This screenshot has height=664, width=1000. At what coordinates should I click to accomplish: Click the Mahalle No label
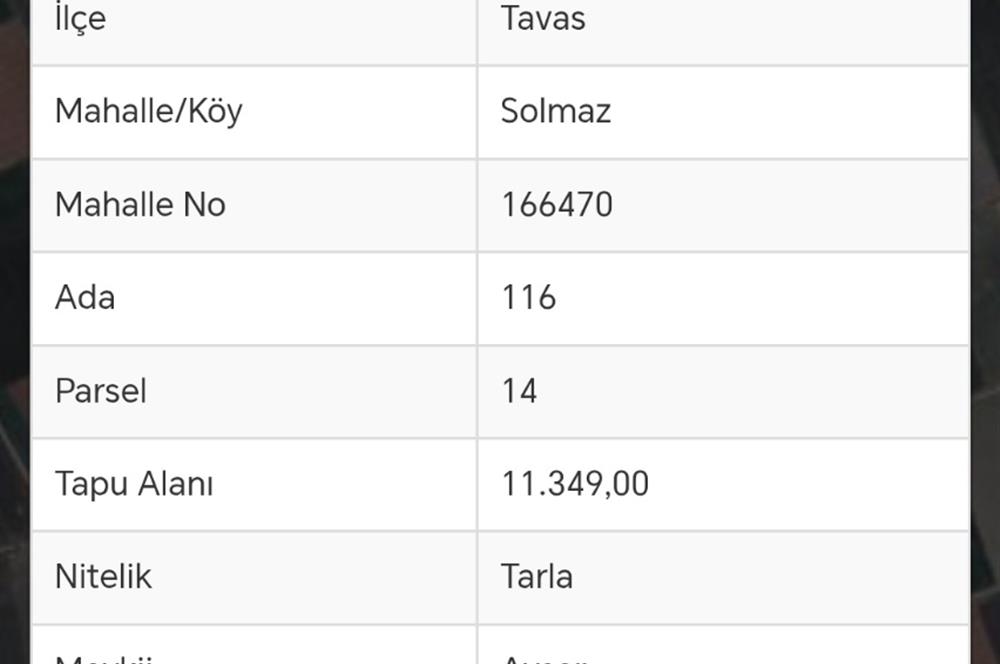(140, 205)
